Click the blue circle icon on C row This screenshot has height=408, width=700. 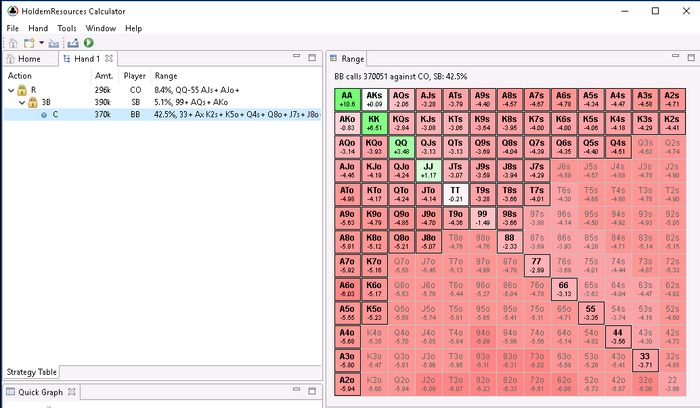(44, 115)
